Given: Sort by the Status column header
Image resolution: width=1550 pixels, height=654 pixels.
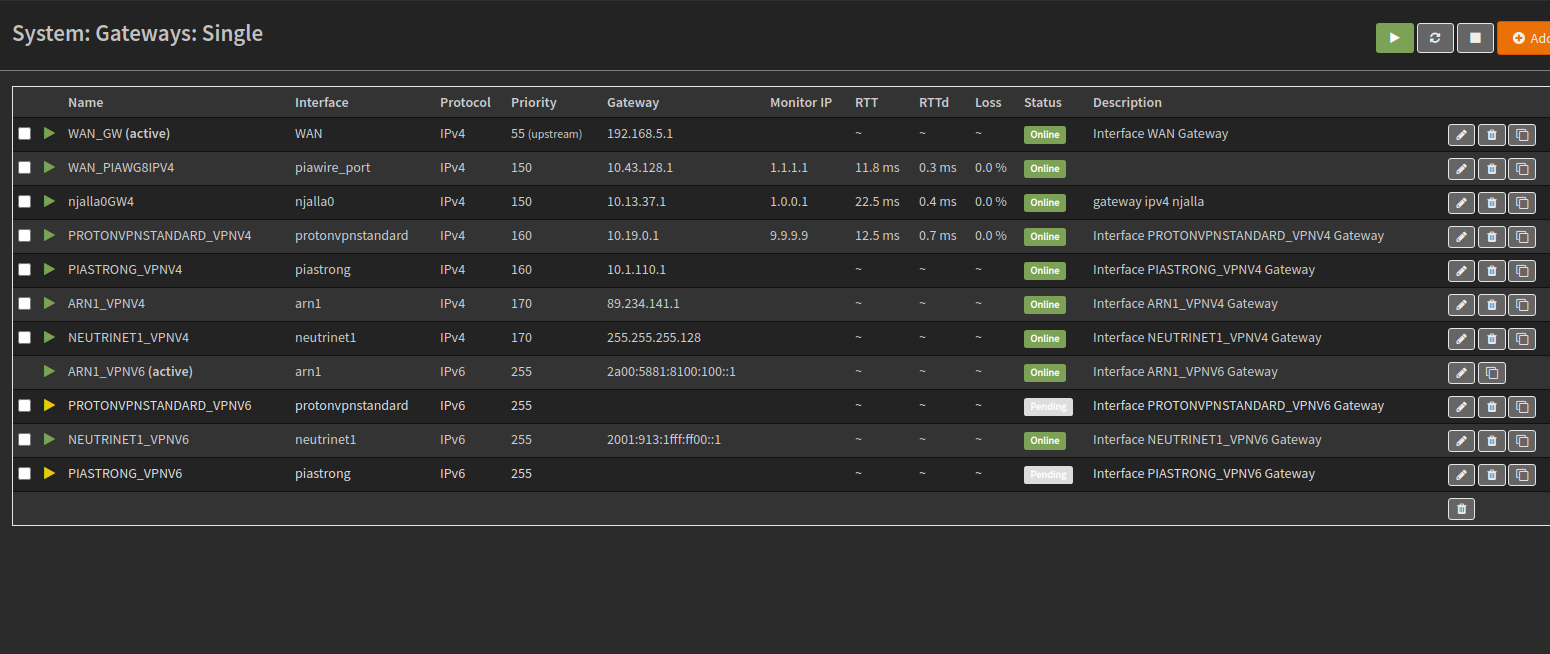Looking at the screenshot, I should point(1042,102).
